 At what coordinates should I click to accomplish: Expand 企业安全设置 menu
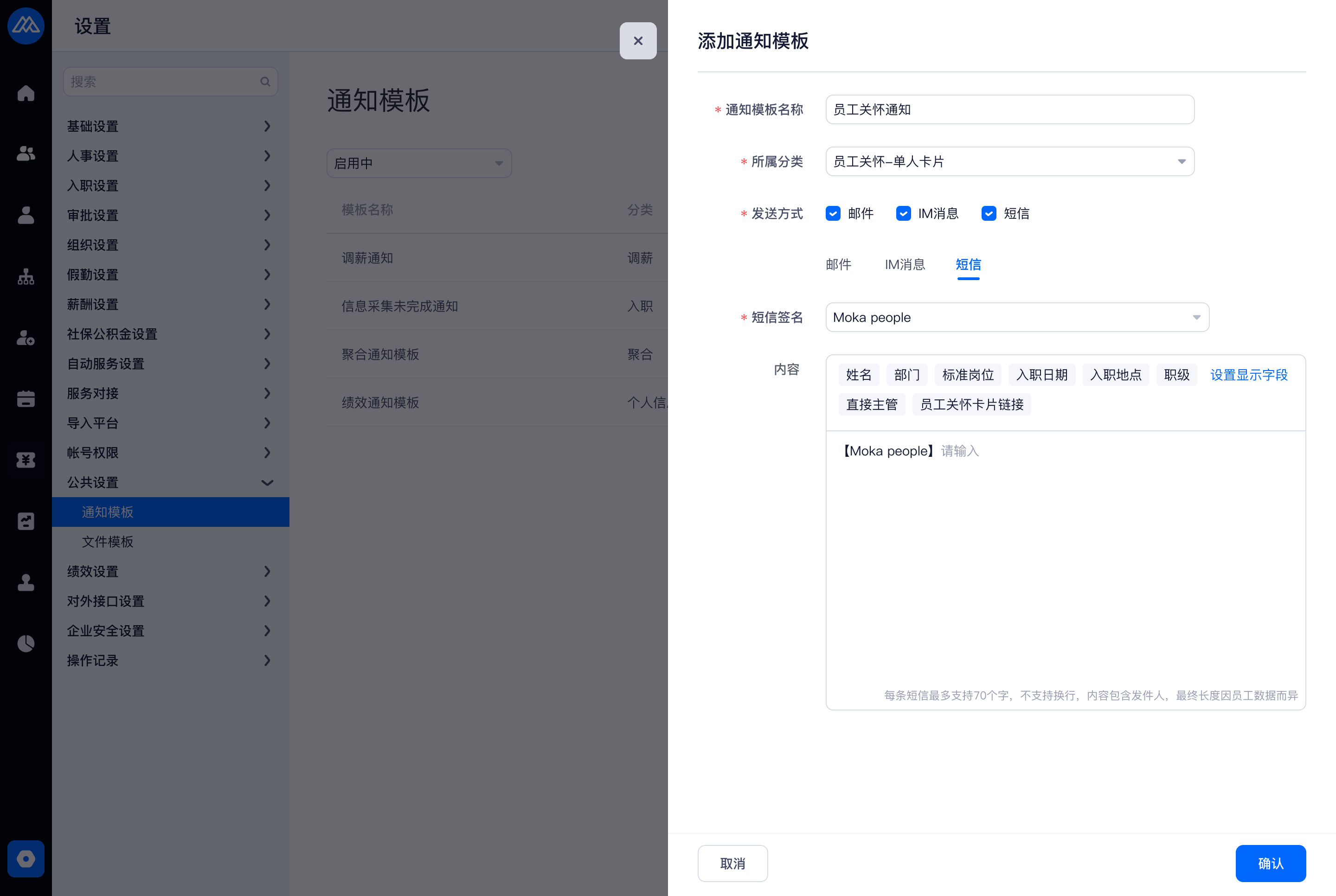pos(170,631)
